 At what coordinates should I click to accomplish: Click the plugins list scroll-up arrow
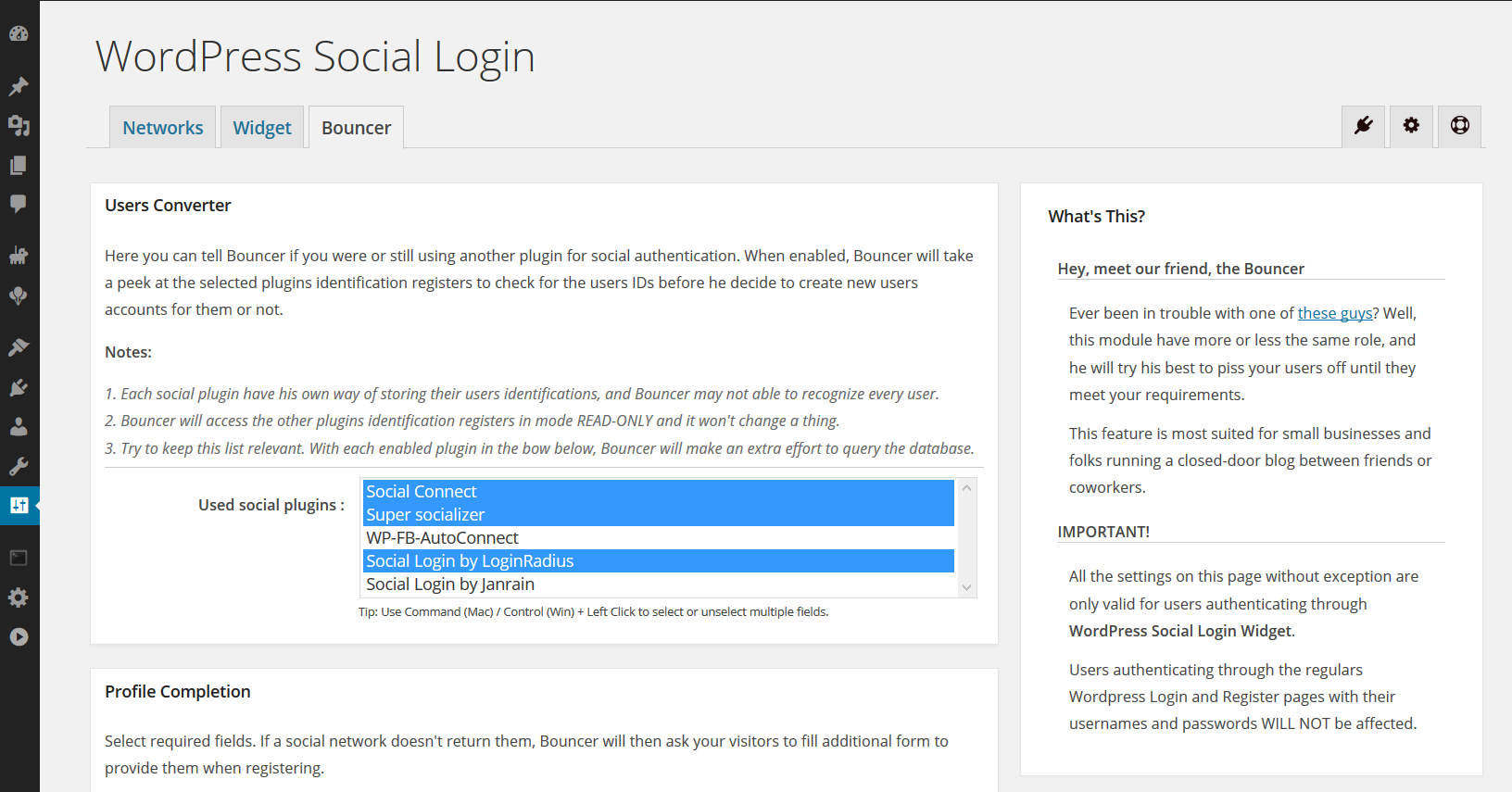point(966,488)
